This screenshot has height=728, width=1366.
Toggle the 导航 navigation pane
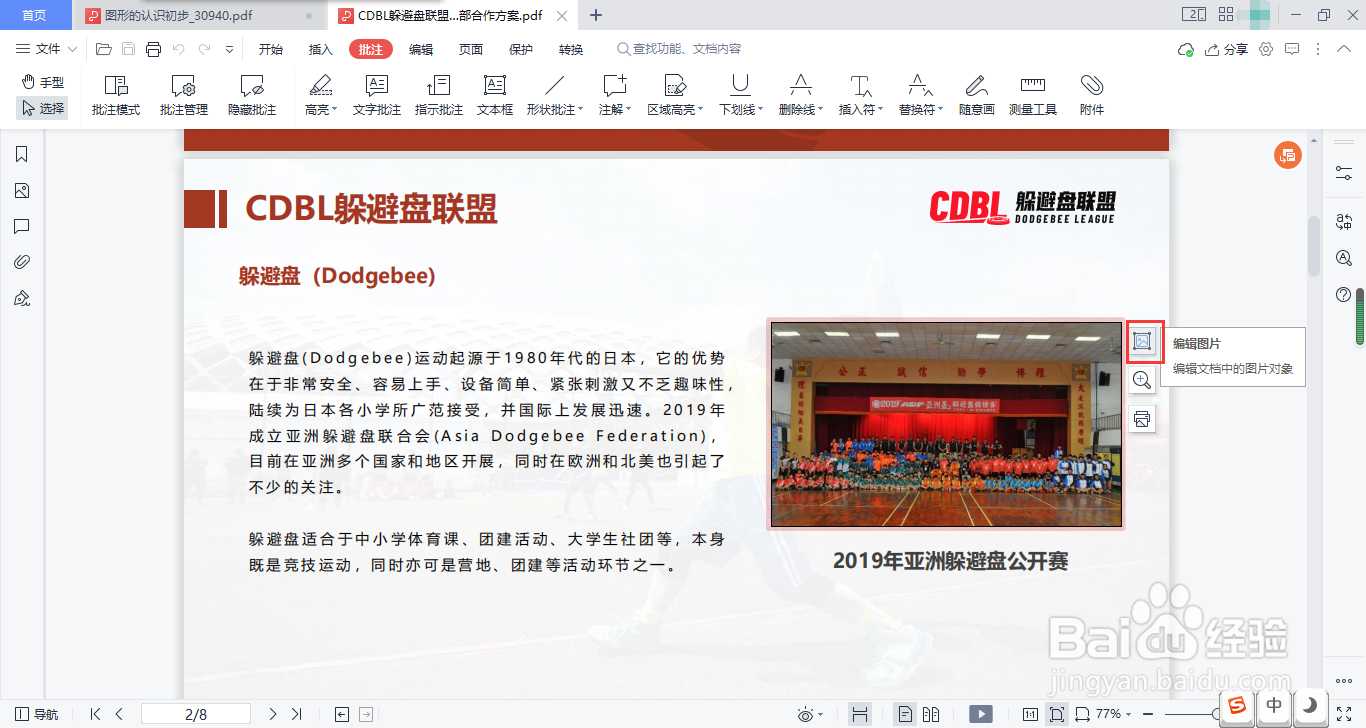pos(36,714)
